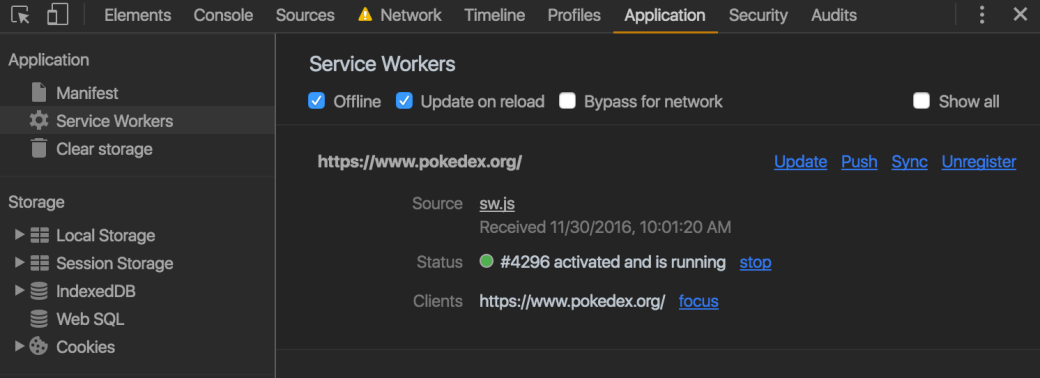Screen dimensions: 1040x378
Task: Click the Storage section header
Action: click(x=36, y=202)
